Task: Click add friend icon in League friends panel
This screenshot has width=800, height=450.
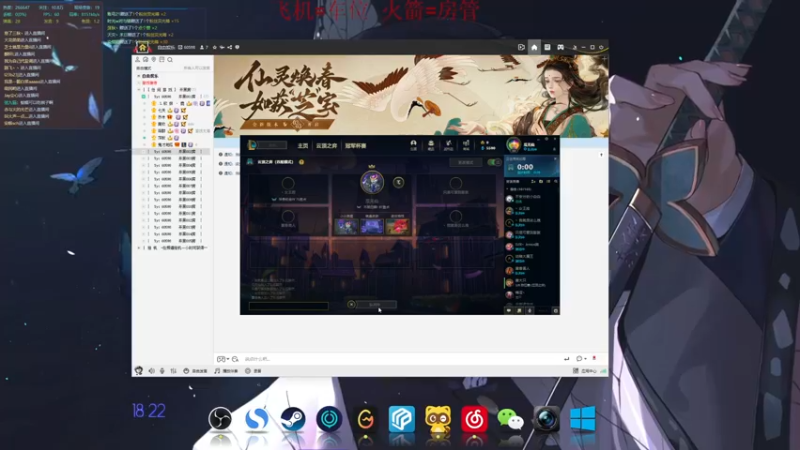Action: pyautogui.click(x=533, y=182)
